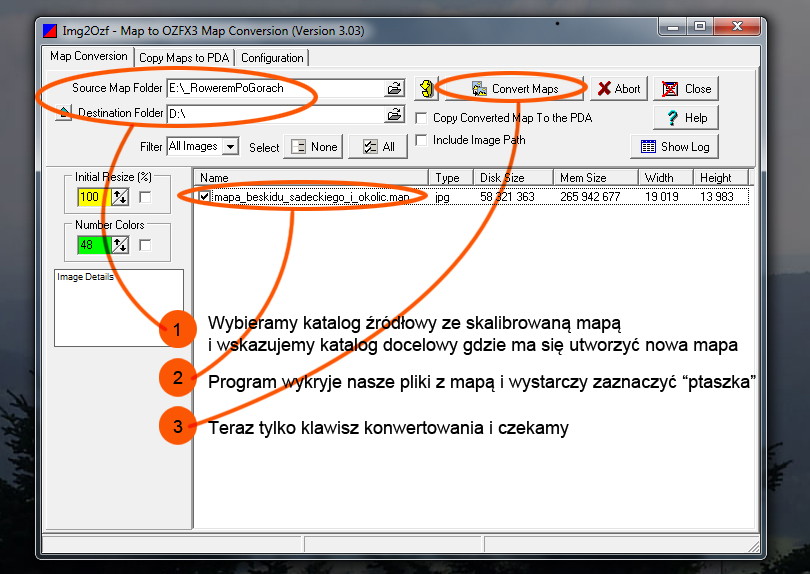
Task: Click the Source Map Folder path field
Action: 276,88
